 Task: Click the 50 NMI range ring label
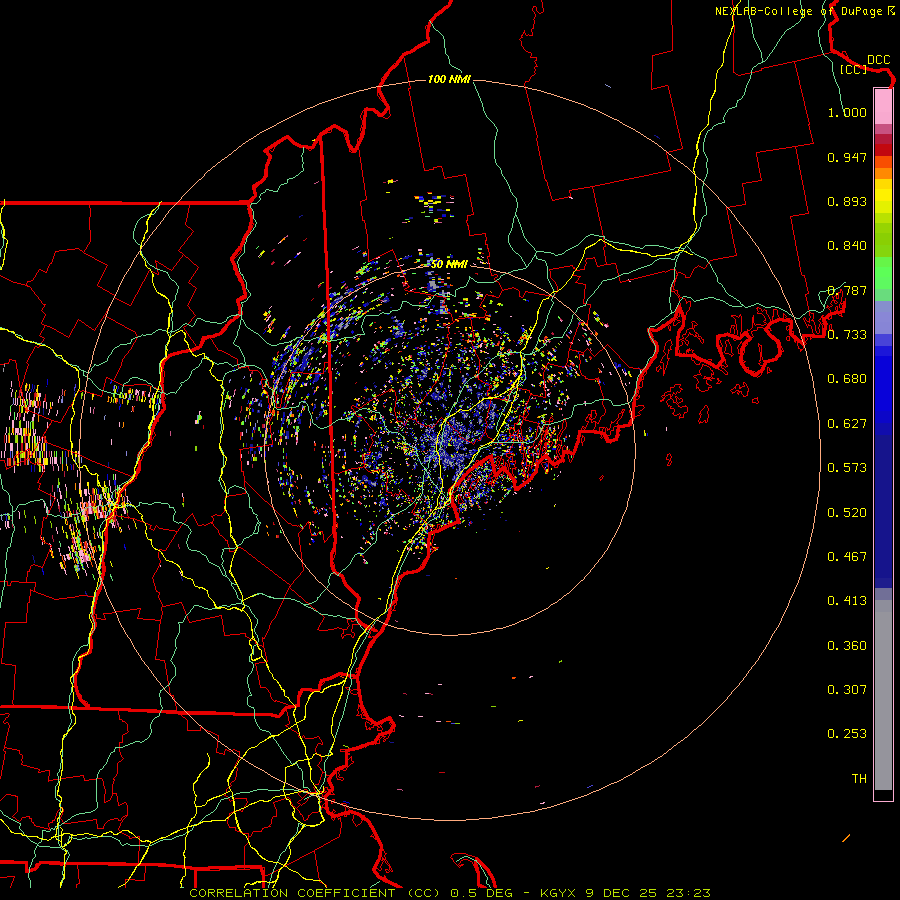(449, 264)
